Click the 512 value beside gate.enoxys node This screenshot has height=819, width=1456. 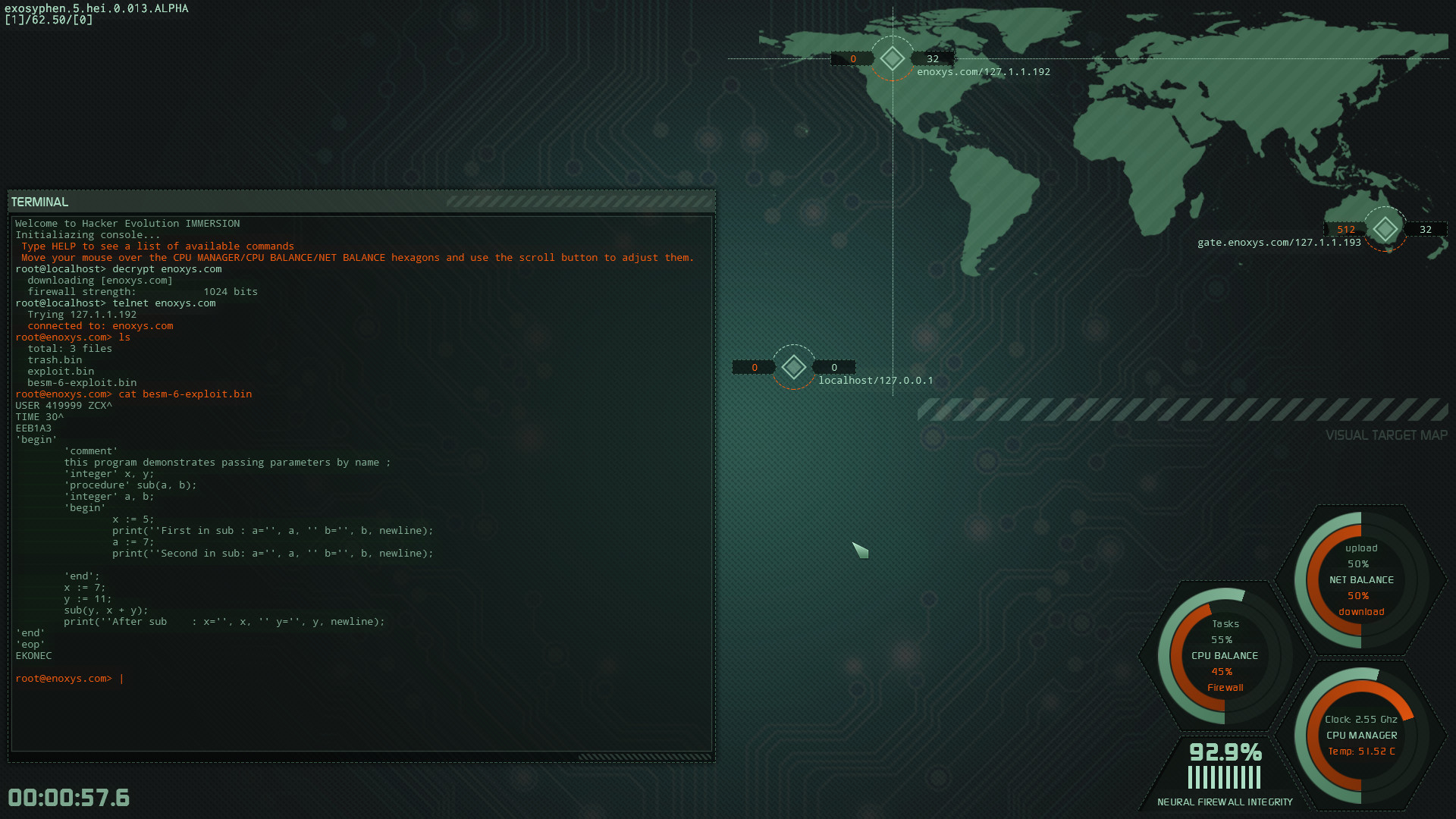(x=1346, y=230)
